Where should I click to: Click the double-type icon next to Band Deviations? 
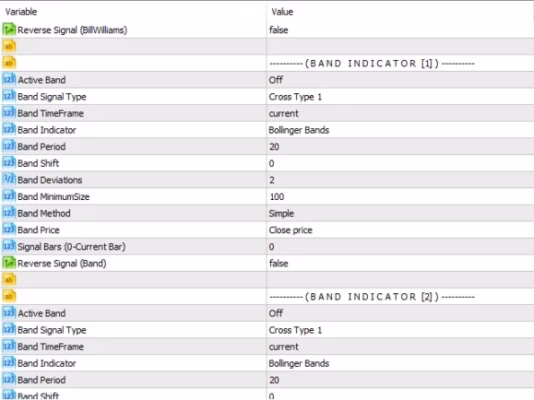[x=9, y=179]
